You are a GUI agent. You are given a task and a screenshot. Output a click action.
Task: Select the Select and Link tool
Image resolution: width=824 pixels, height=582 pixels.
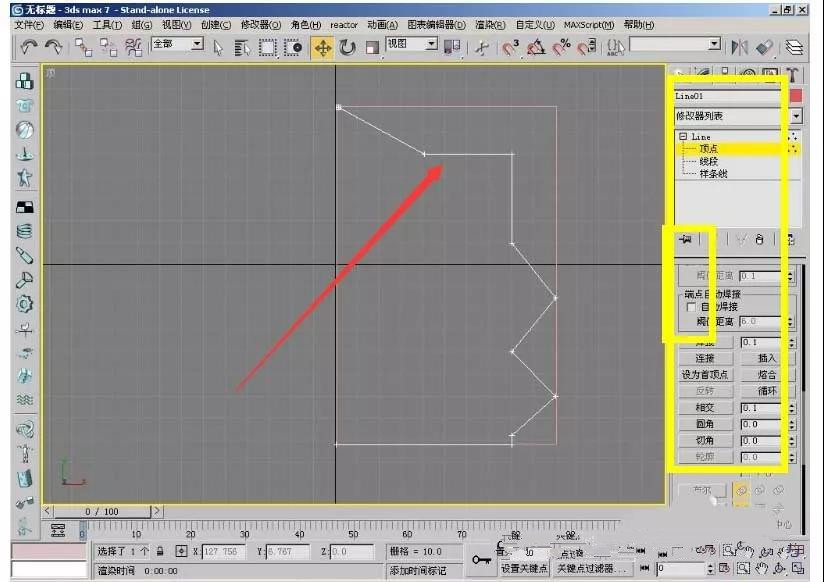[83, 48]
